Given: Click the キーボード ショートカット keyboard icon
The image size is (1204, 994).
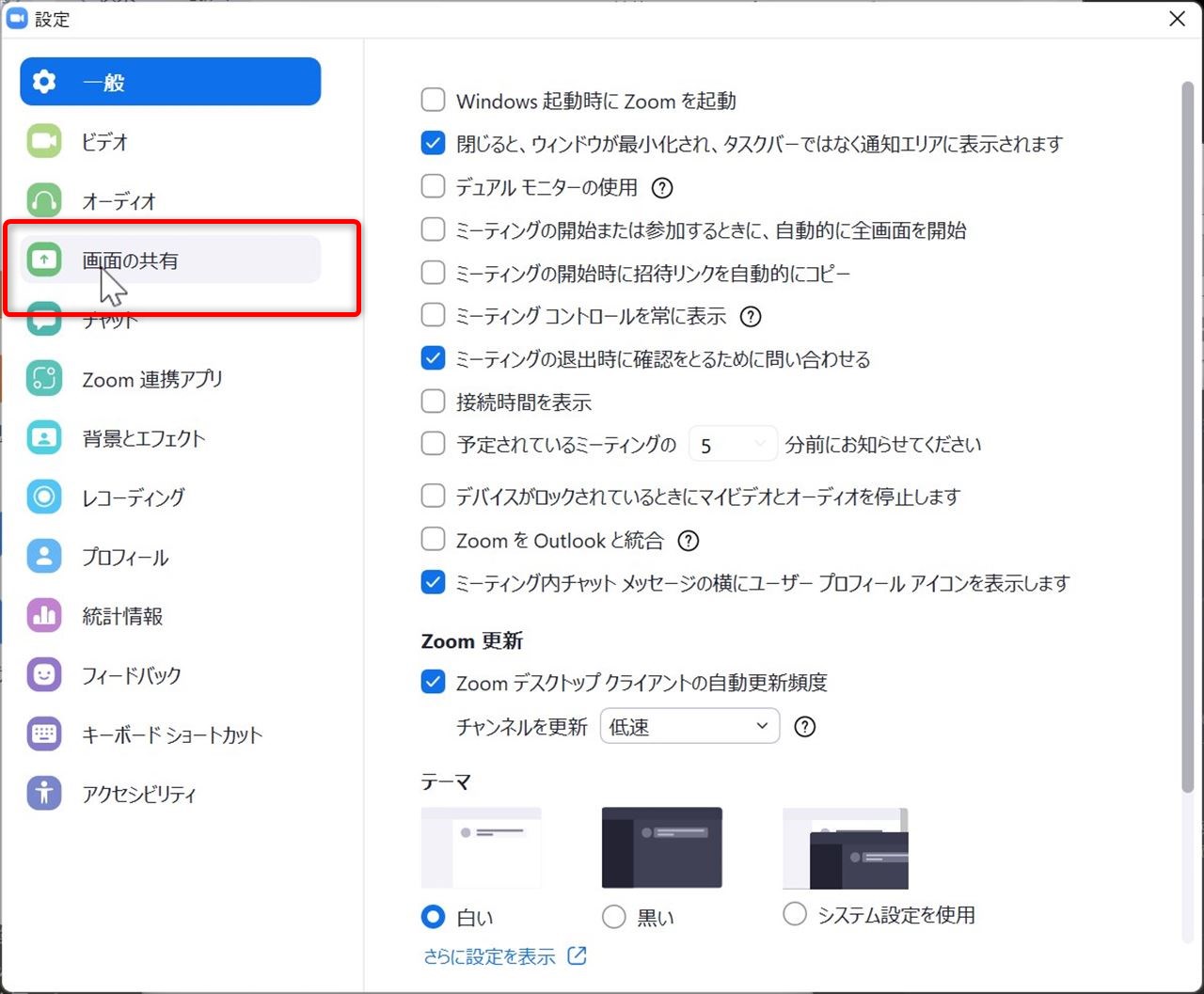Looking at the screenshot, I should coord(44,734).
